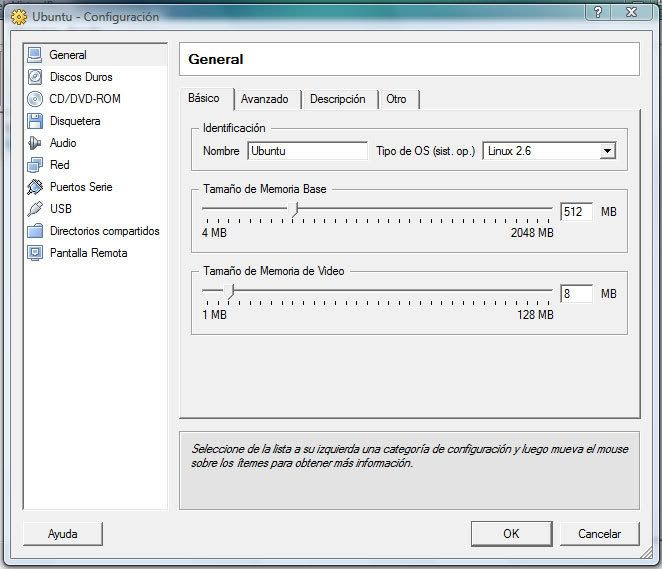
Task: Click the video memory slider handle
Action: pyautogui.click(x=230, y=291)
